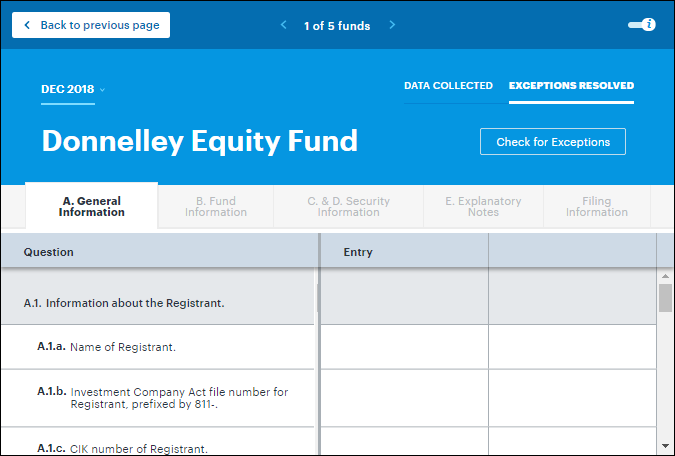Open the B. Fund Information tab
This screenshot has height=456, width=675.
coord(216,207)
